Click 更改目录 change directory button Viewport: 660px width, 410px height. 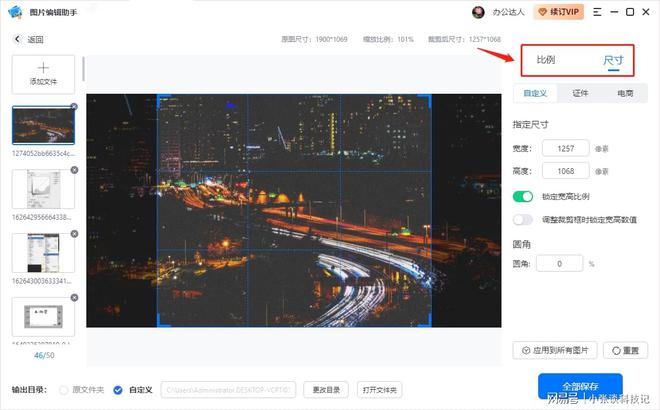pos(326,390)
